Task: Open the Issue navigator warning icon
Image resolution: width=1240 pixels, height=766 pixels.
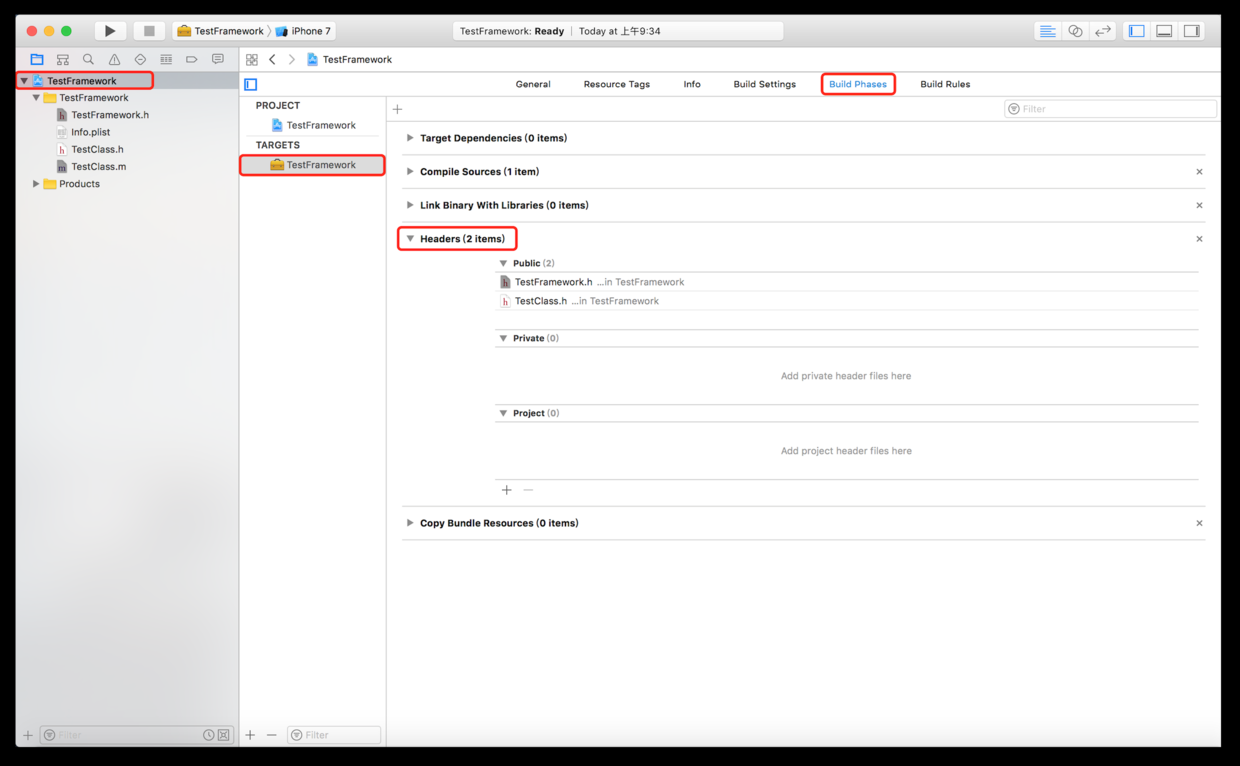Action: [x=114, y=60]
